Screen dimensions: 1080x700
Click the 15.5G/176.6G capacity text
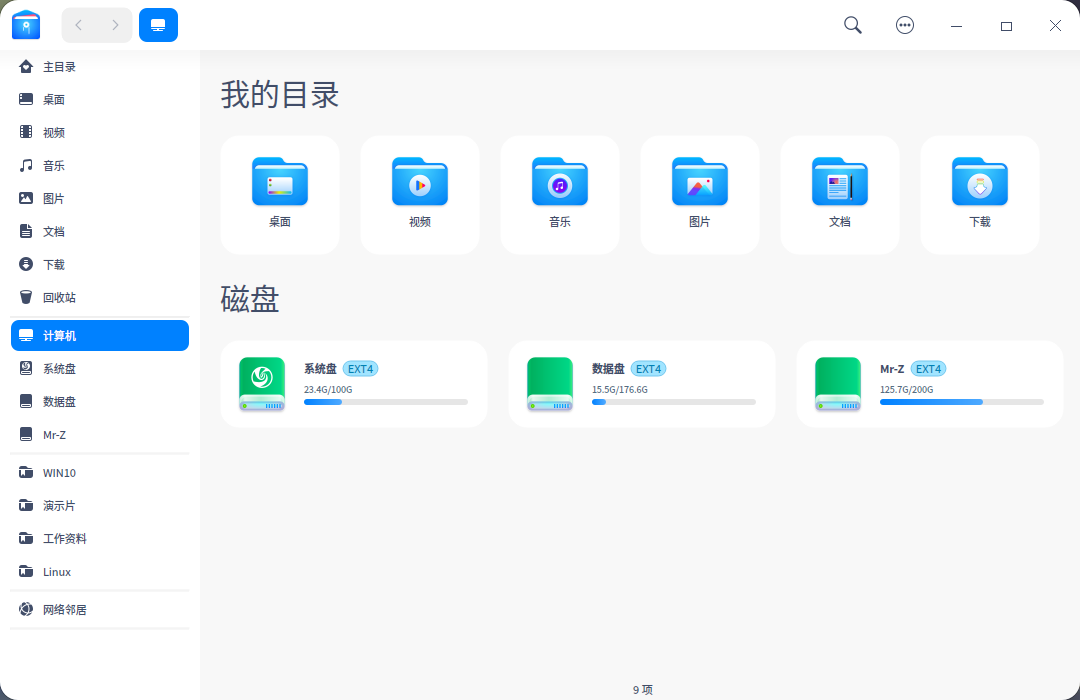[x=620, y=389]
